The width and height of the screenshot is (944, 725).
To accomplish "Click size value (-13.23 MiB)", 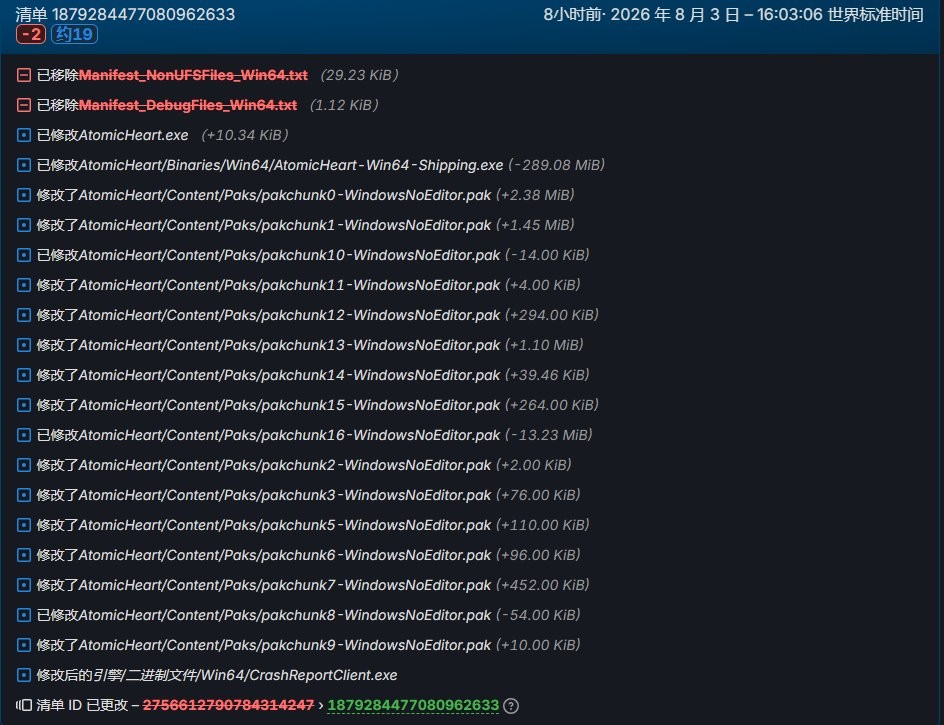I will click(548, 435).
